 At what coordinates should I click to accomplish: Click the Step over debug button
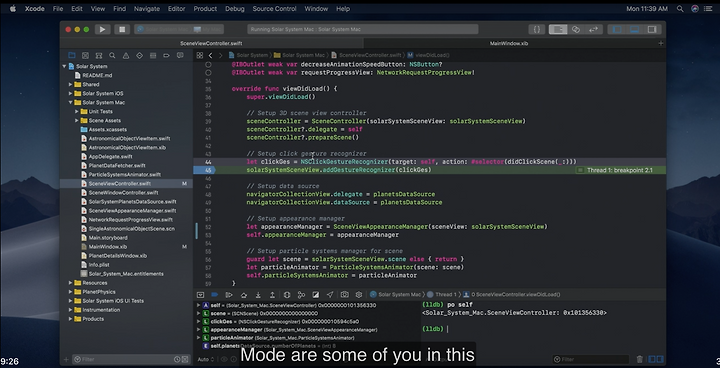tap(243, 294)
